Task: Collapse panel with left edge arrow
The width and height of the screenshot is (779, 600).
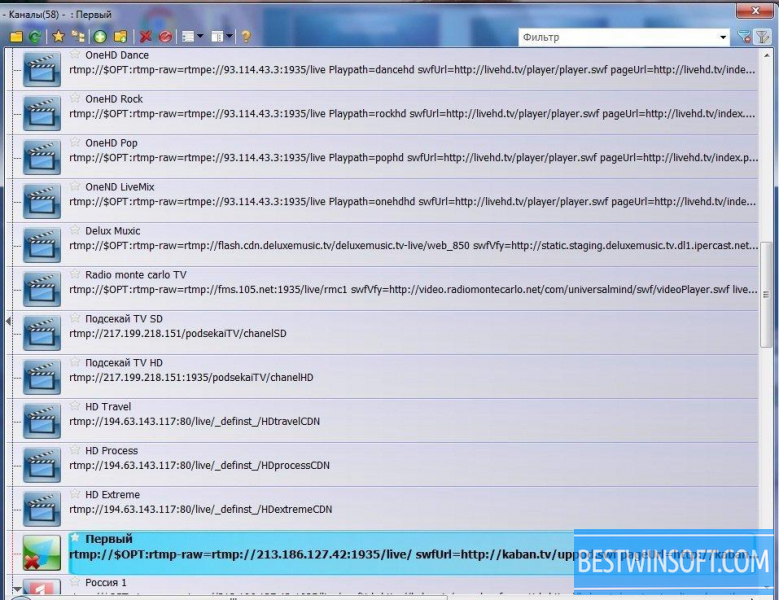Action: pos(8,321)
